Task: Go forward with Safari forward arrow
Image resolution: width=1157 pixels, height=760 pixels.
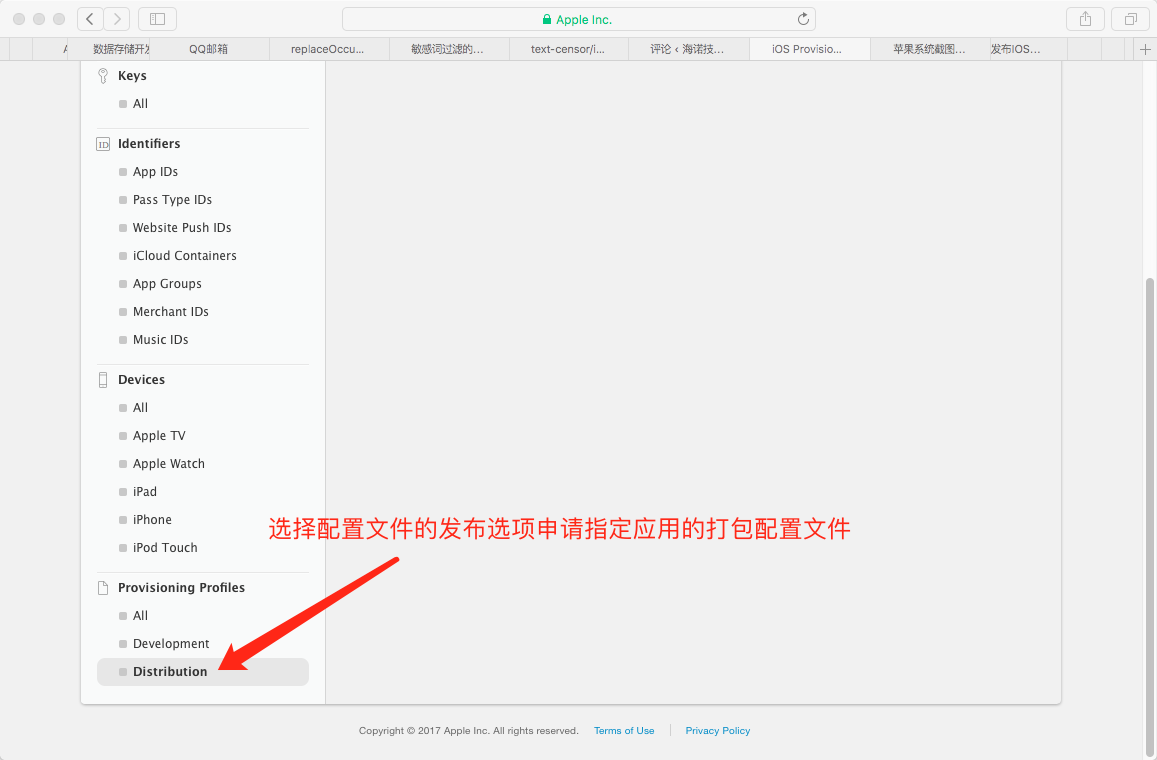Action: point(117,19)
